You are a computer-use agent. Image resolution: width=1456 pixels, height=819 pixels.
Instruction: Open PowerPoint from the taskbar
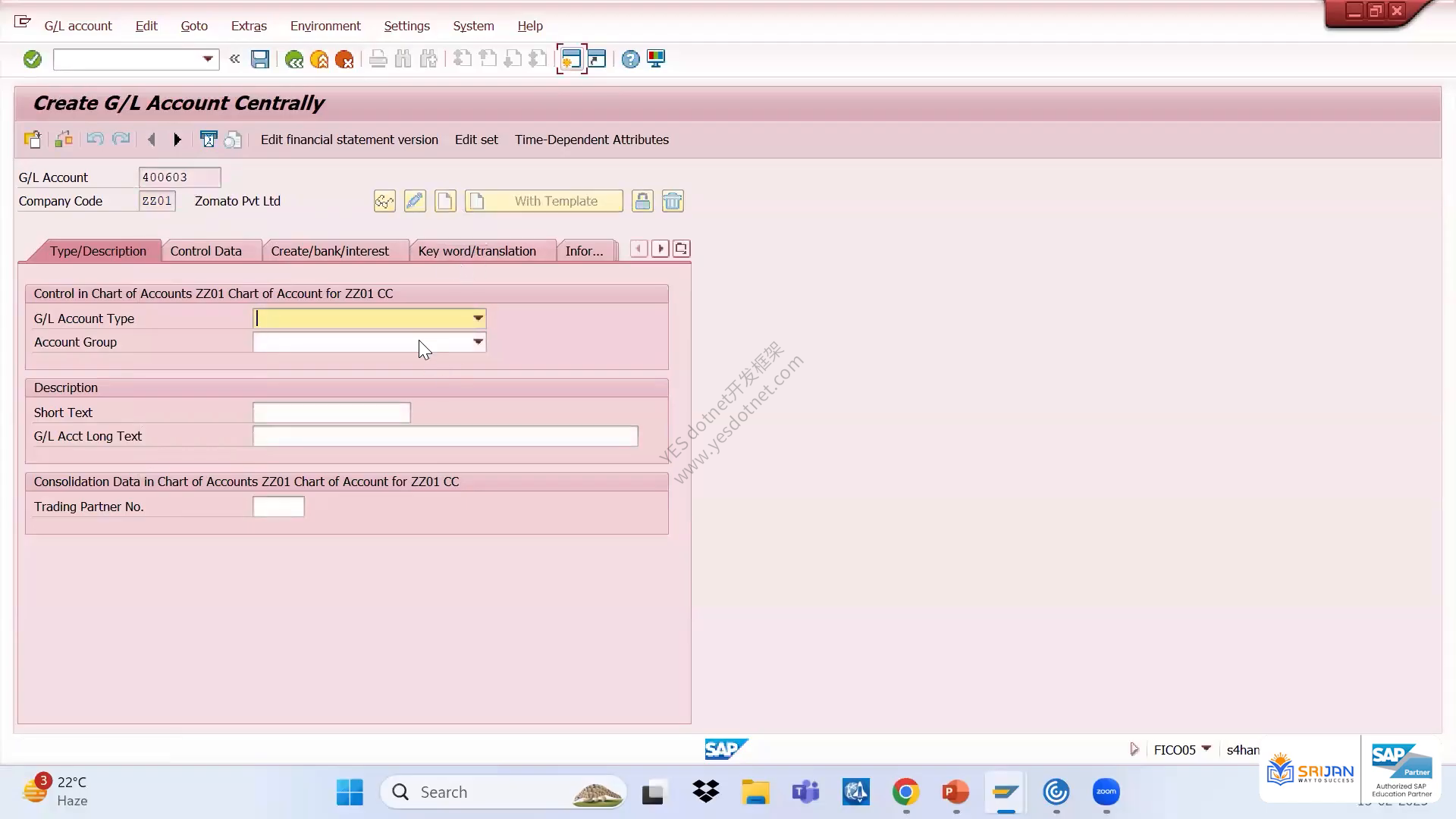pyautogui.click(x=955, y=792)
